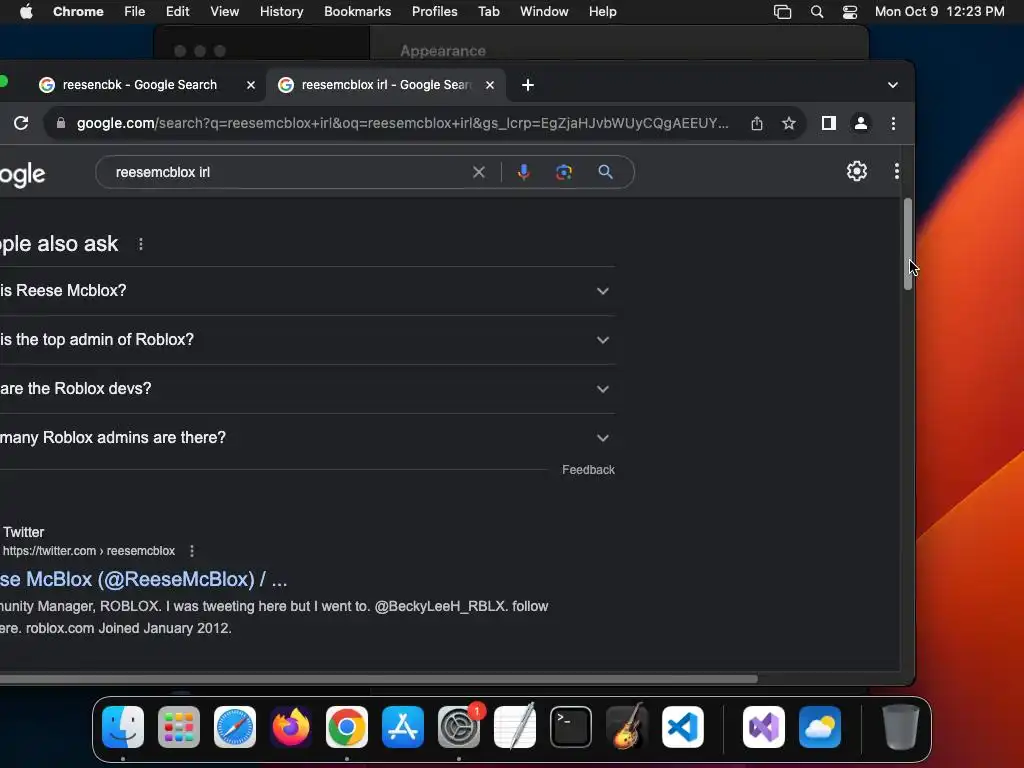The height and width of the screenshot is (768, 1024).
Task: Open the Edit menu
Action: (x=177, y=12)
